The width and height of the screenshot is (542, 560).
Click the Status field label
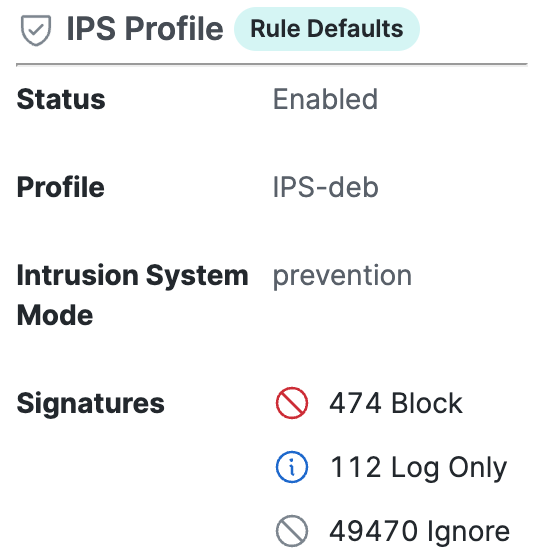(61, 99)
